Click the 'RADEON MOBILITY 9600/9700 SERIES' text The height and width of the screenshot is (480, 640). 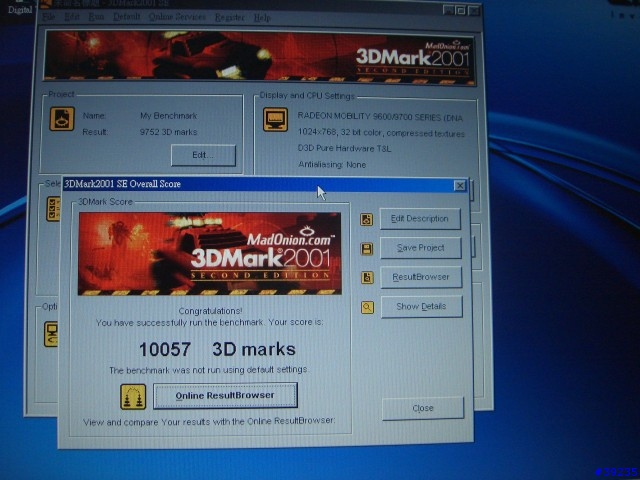pyautogui.click(x=380, y=117)
